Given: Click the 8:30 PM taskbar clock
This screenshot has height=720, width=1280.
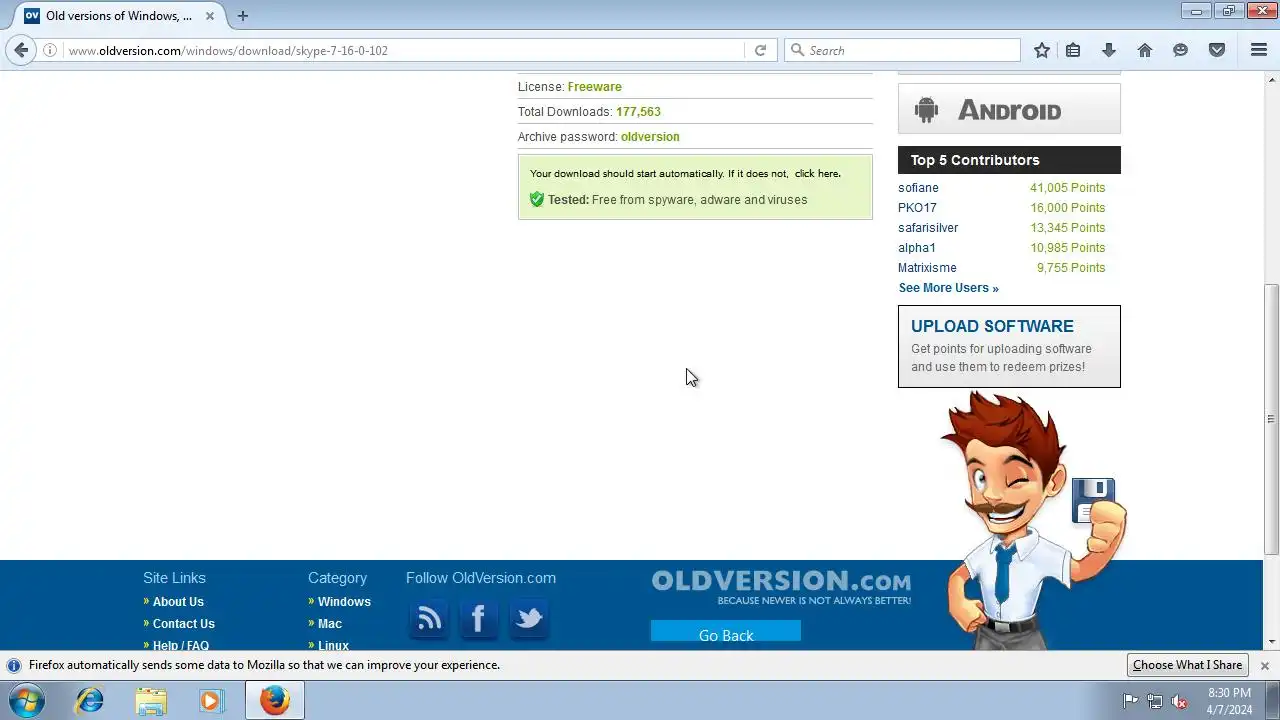Looking at the screenshot, I should coord(1229,693).
